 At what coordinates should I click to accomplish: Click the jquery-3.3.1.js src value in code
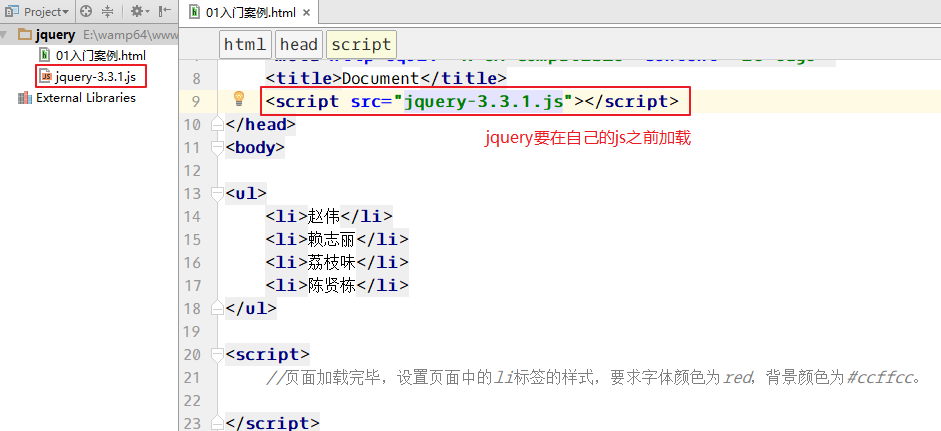pos(484,101)
